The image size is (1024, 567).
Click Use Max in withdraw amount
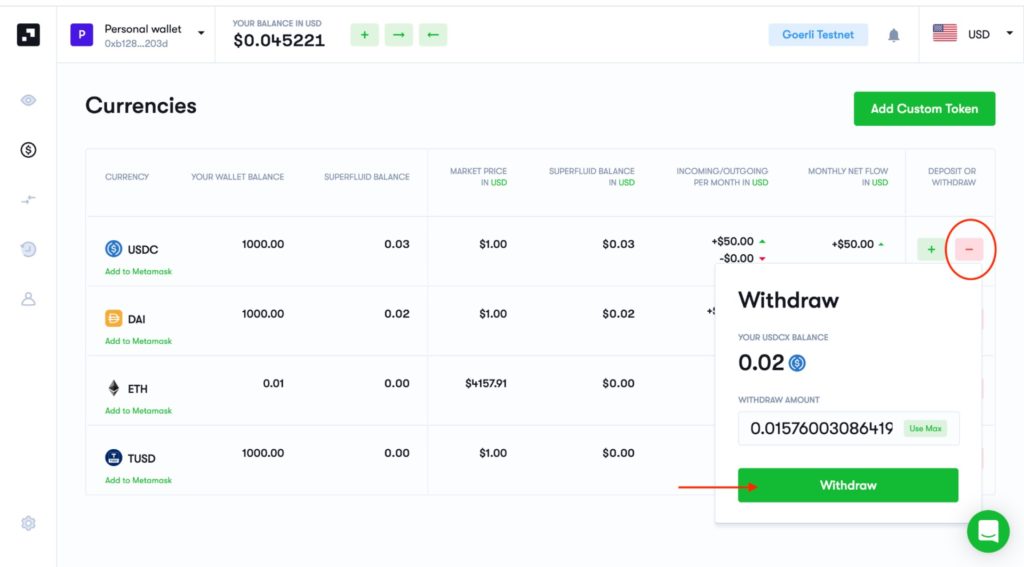[x=925, y=429]
